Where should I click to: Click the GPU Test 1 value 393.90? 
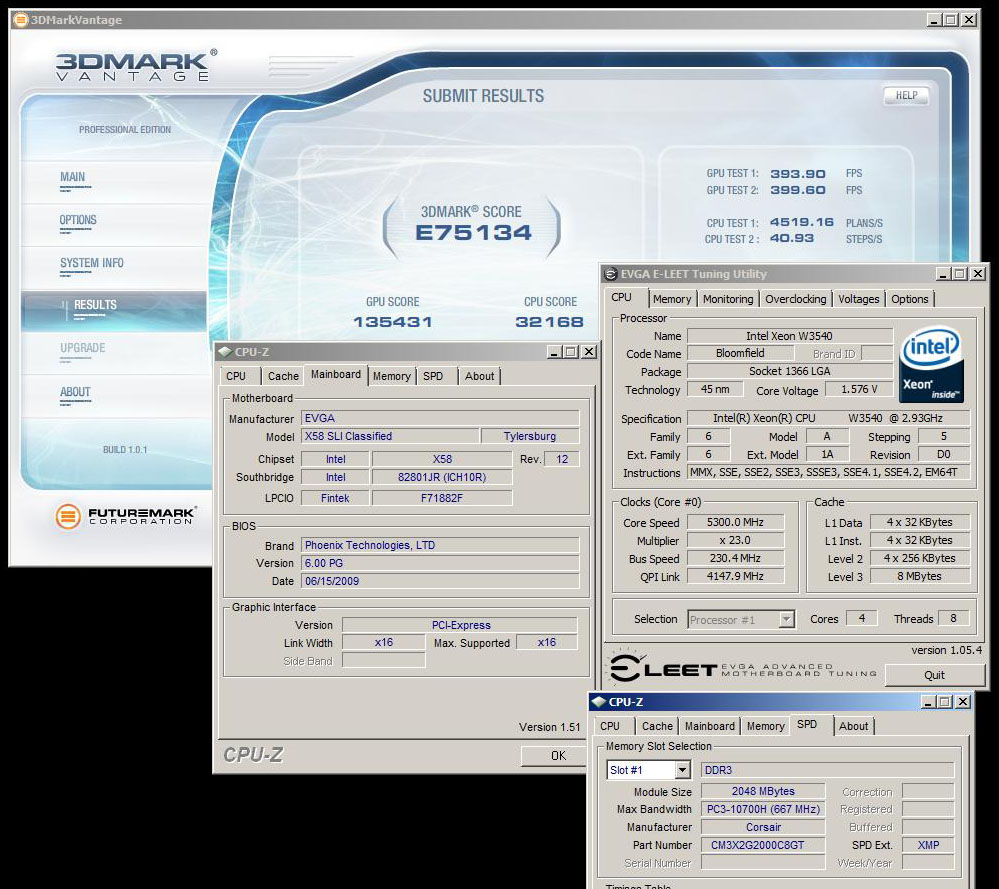click(798, 173)
